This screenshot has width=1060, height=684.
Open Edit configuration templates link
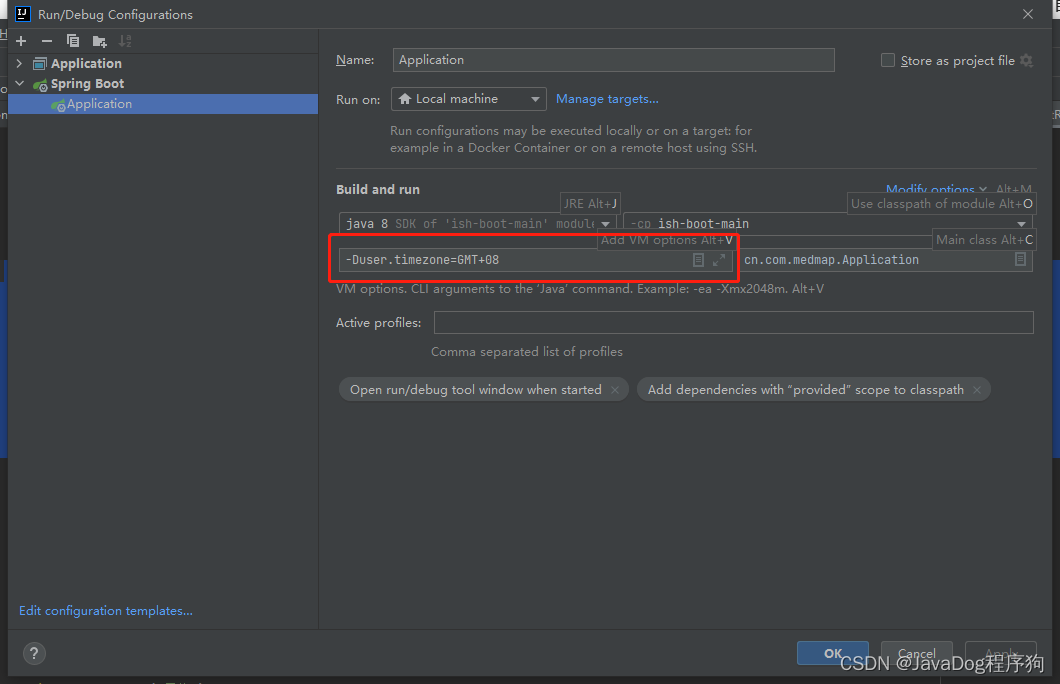[x=105, y=611]
